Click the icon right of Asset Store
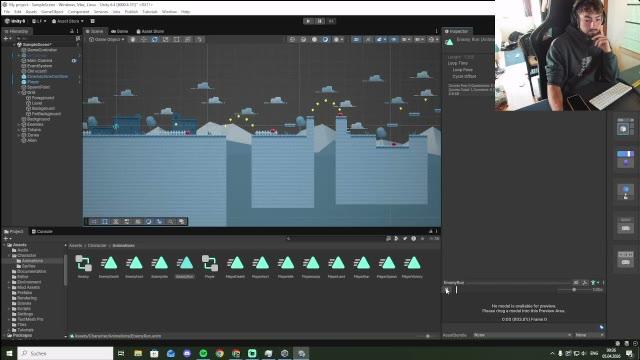The width and height of the screenshot is (640, 360). 93,21
